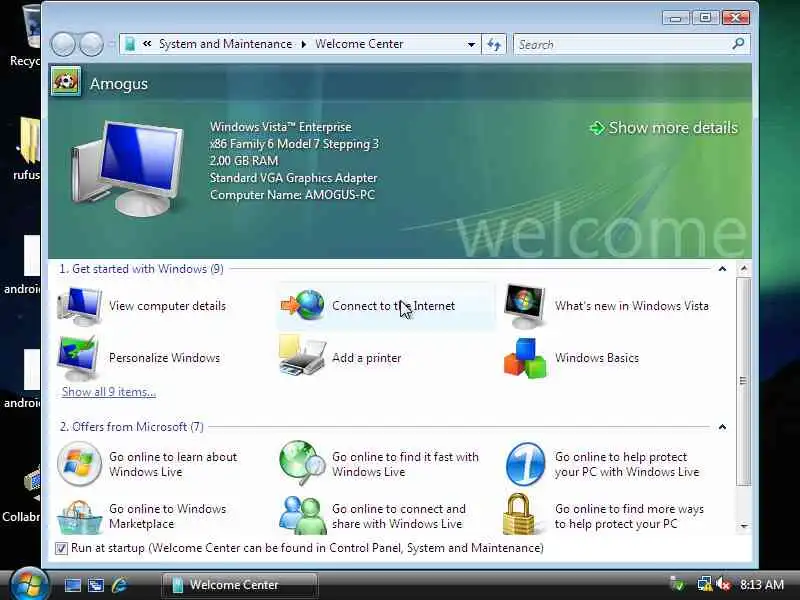Image resolution: width=800 pixels, height=600 pixels.
Task: Uncheck the Run at startup checkbox
Action: [61, 548]
